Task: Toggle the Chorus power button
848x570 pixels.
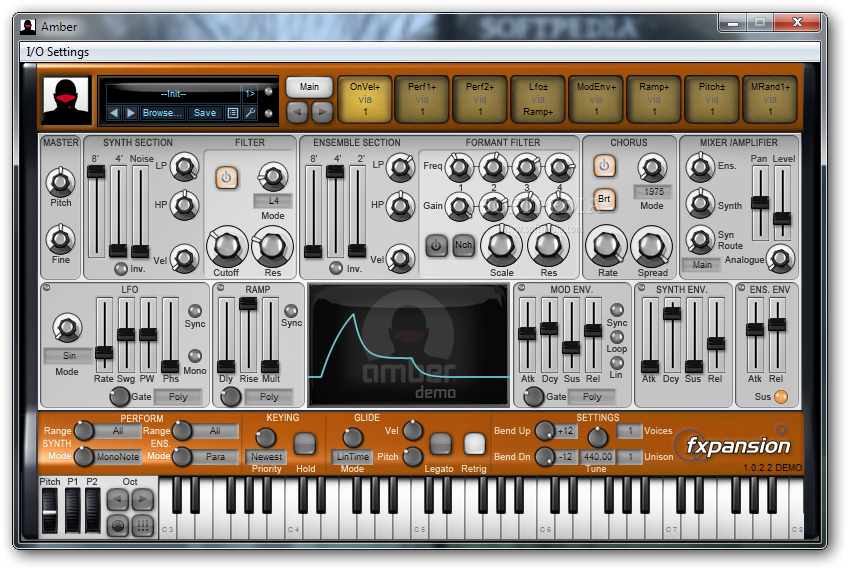Action: click(604, 165)
